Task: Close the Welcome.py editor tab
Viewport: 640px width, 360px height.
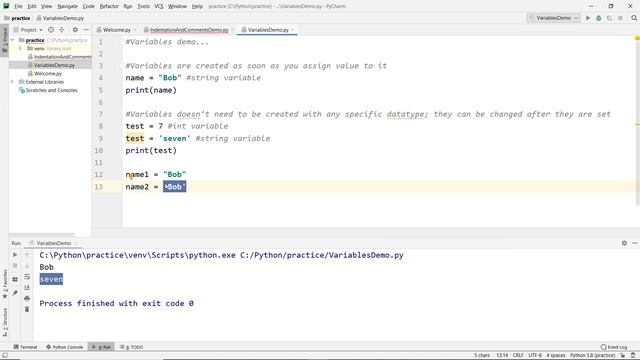Action: pyautogui.click(x=135, y=30)
